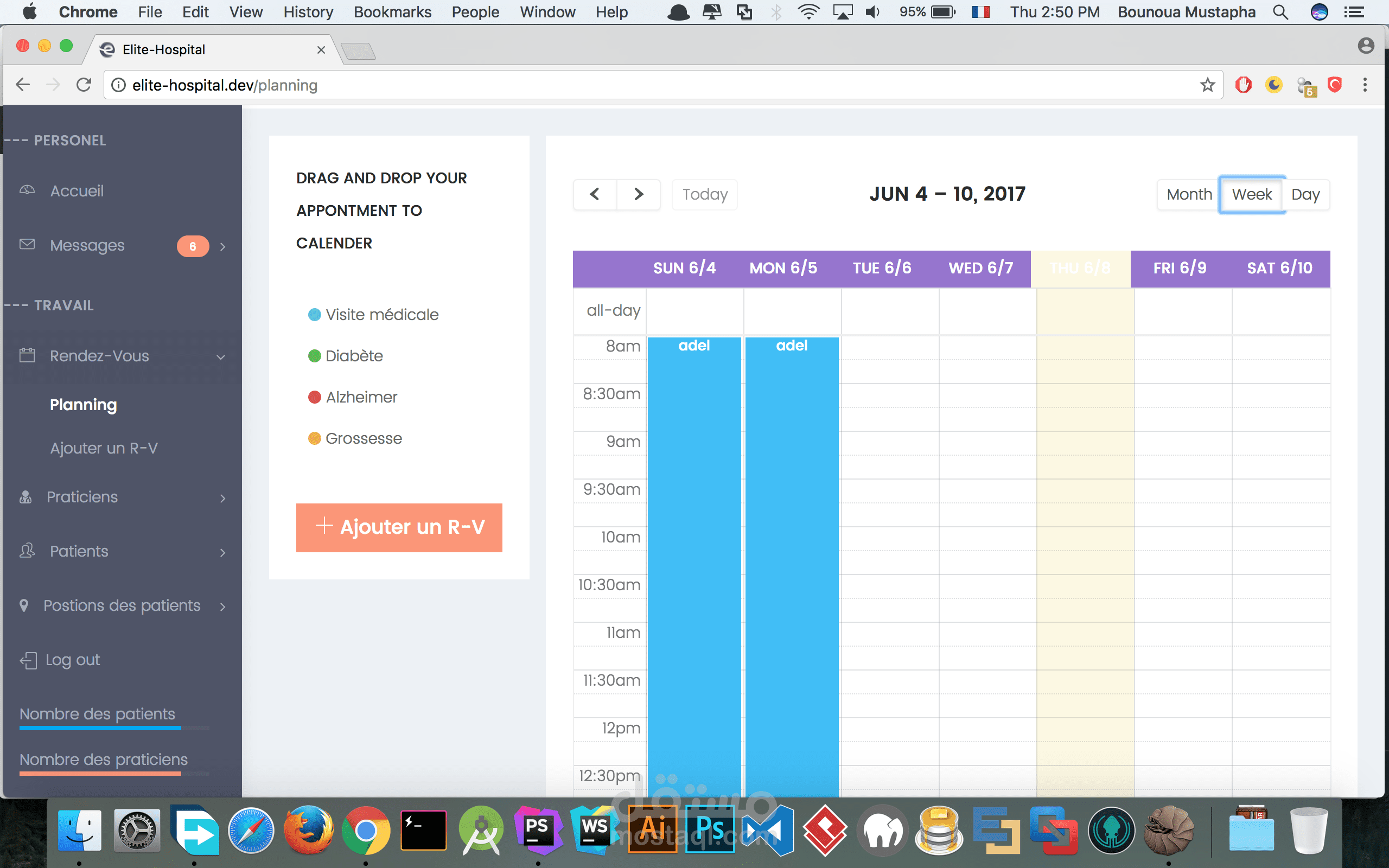The width and height of the screenshot is (1389, 868).
Task: Open the Ajouter un R-V sidebar item
Action: pos(104,448)
